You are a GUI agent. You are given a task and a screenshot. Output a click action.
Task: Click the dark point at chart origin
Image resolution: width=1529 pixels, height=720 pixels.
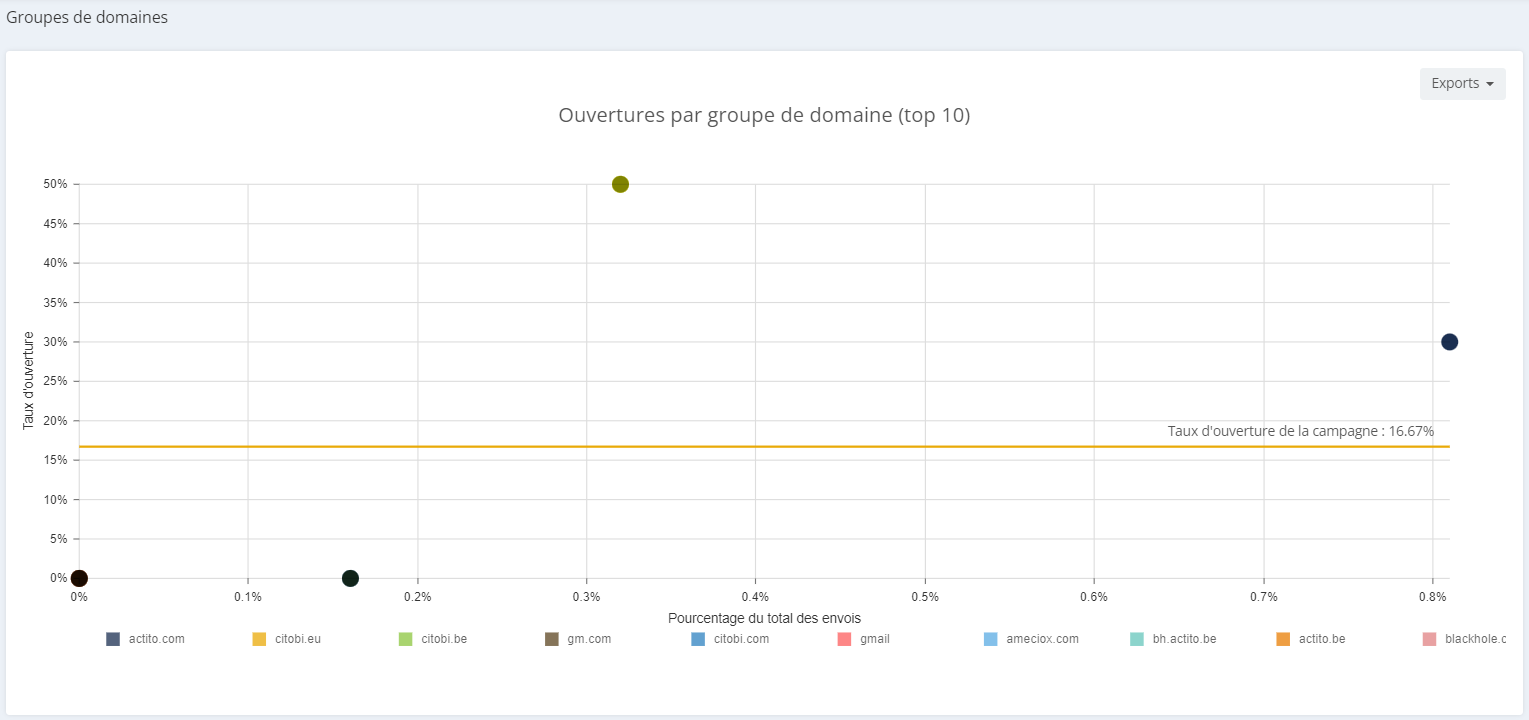(x=79, y=578)
